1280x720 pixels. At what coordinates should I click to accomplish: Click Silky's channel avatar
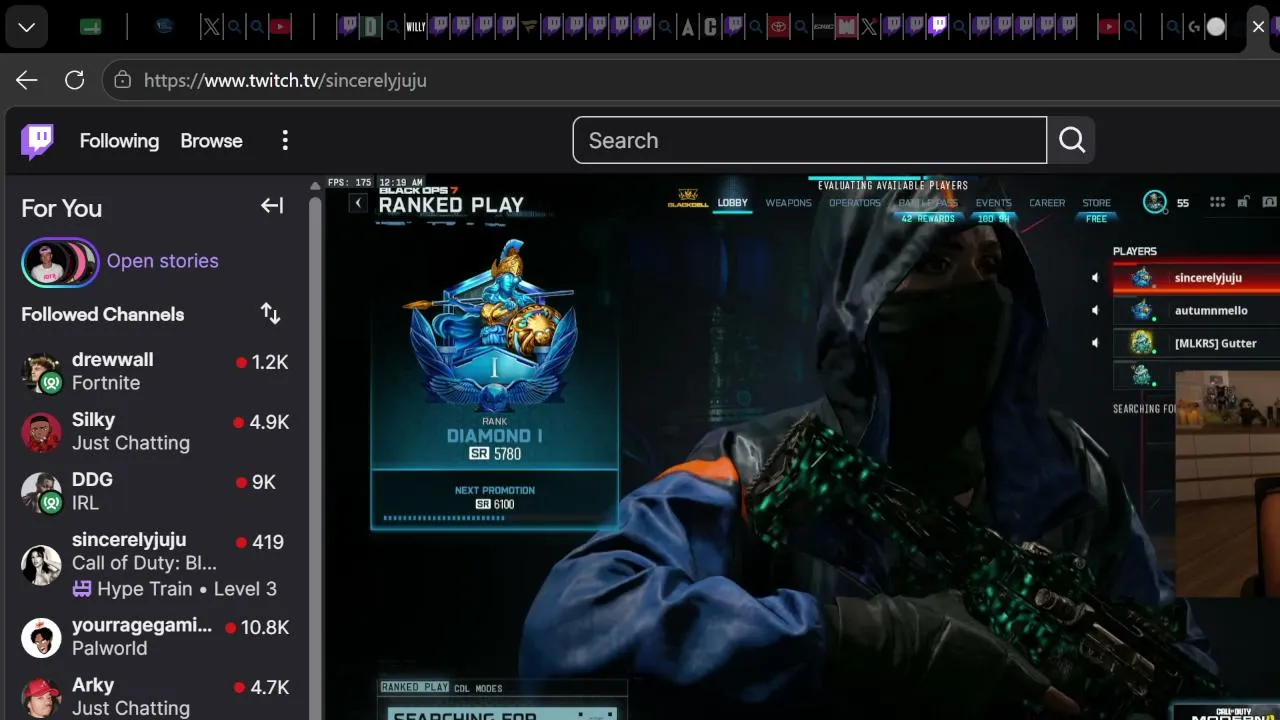tap(41, 432)
